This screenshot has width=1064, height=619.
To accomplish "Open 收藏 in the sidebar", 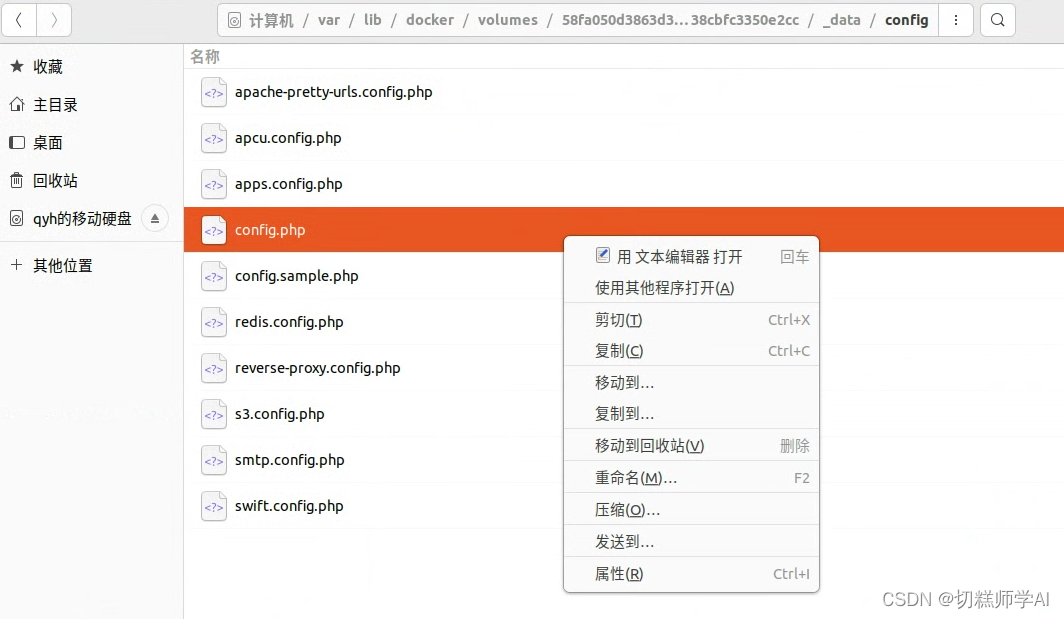I will [x=48, y=67].
